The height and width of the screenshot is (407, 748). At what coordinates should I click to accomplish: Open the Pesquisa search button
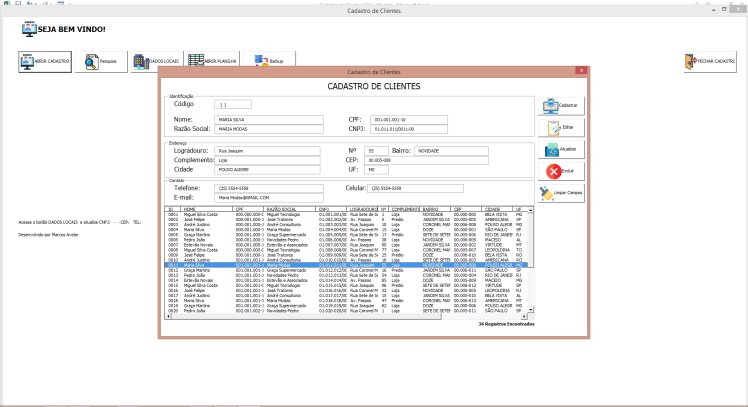click(x=101, y=62)
